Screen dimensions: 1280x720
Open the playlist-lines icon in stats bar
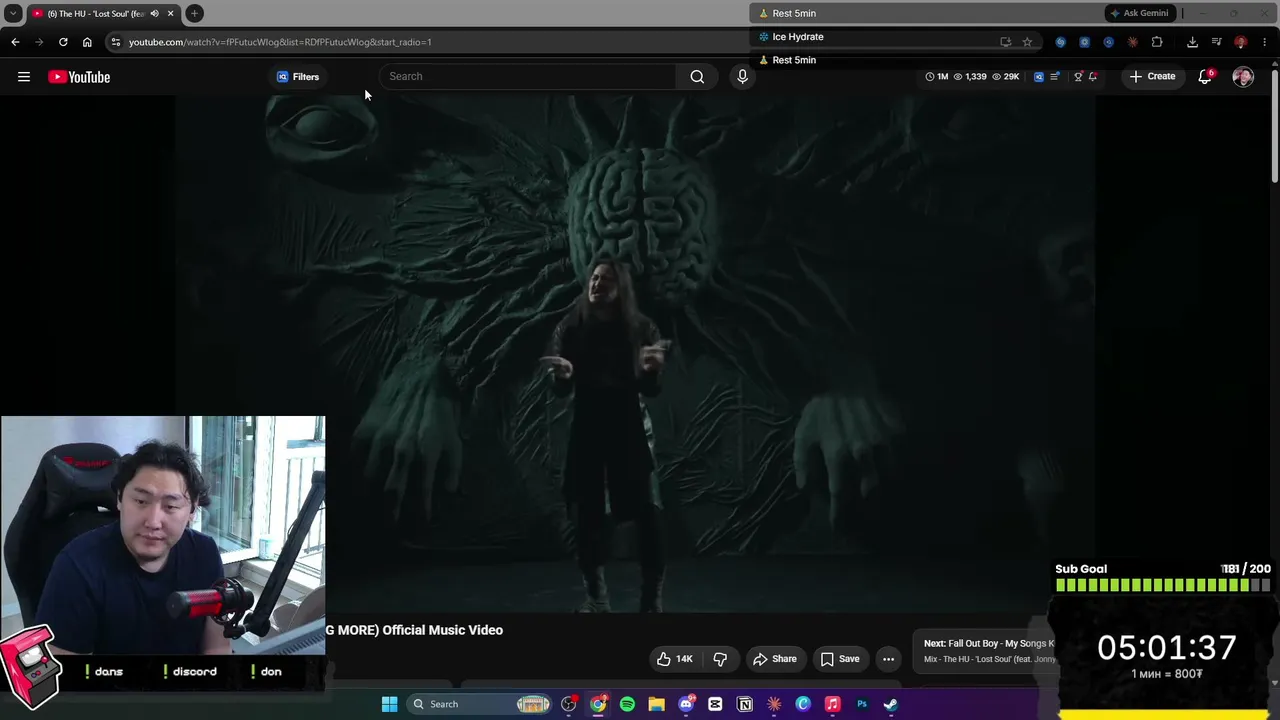click(1054, 76)
